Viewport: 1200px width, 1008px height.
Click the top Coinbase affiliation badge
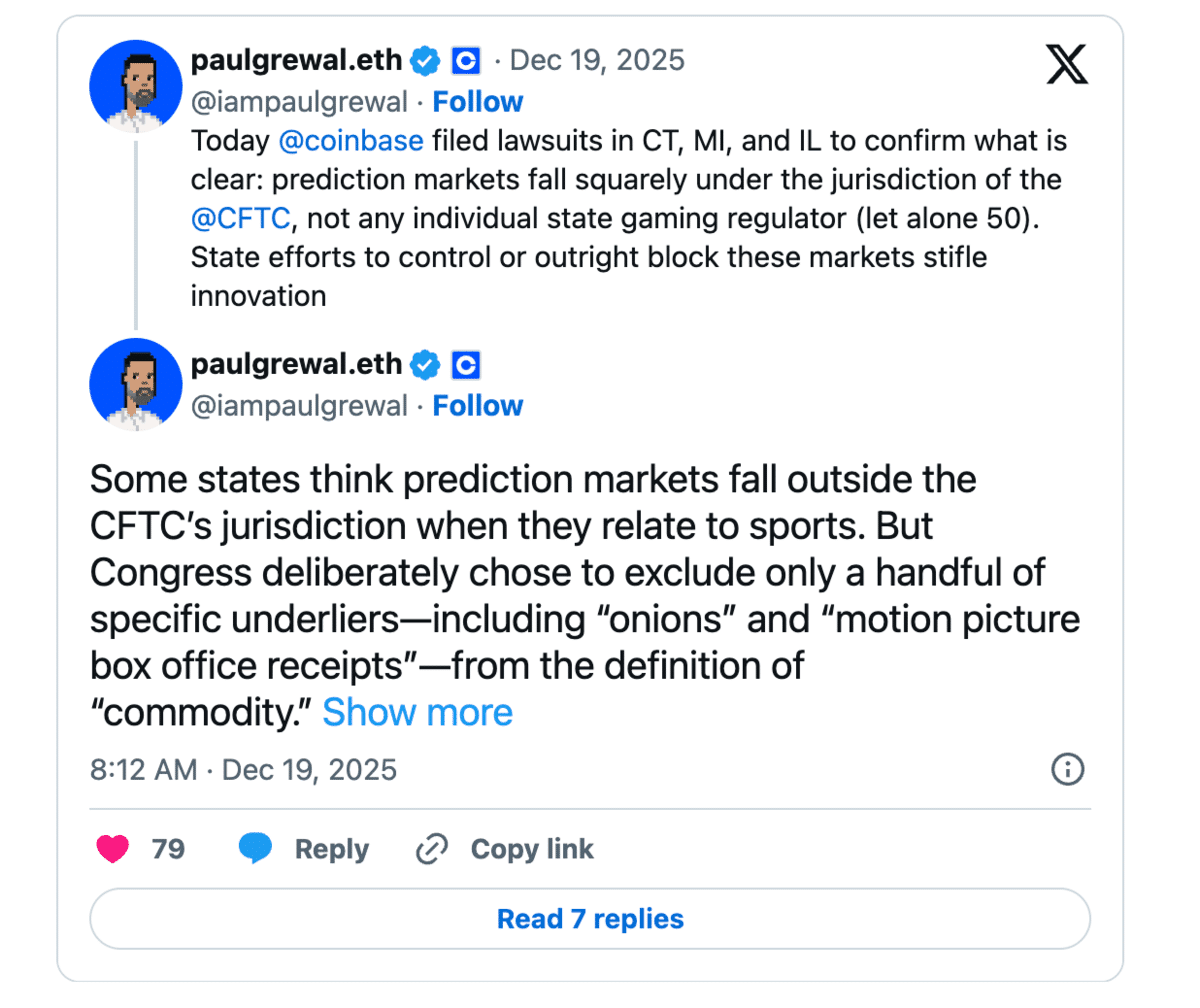pyautogui.click(x=466, y=61)
